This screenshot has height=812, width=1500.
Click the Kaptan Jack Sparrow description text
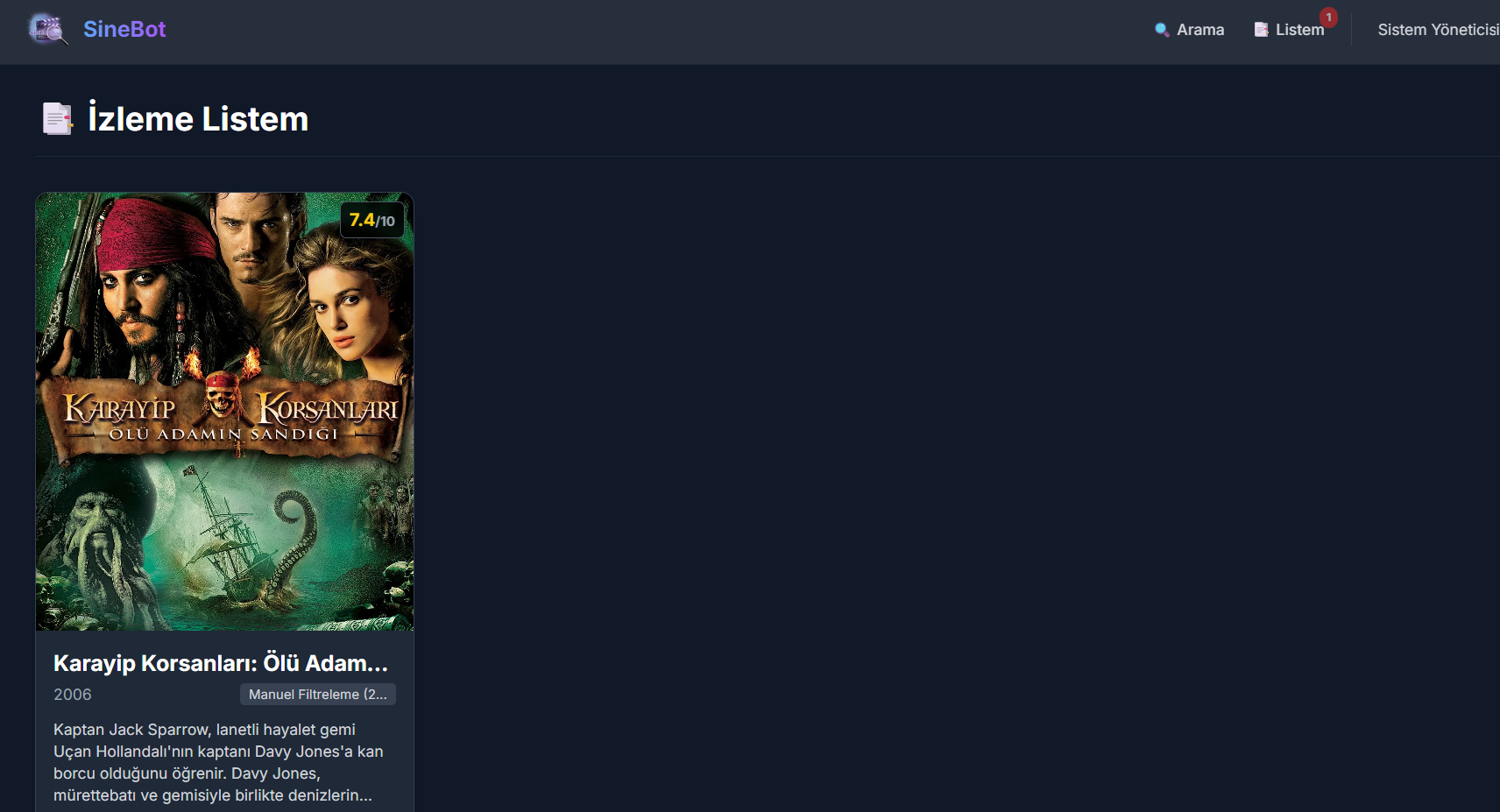(x=218, y=762)
